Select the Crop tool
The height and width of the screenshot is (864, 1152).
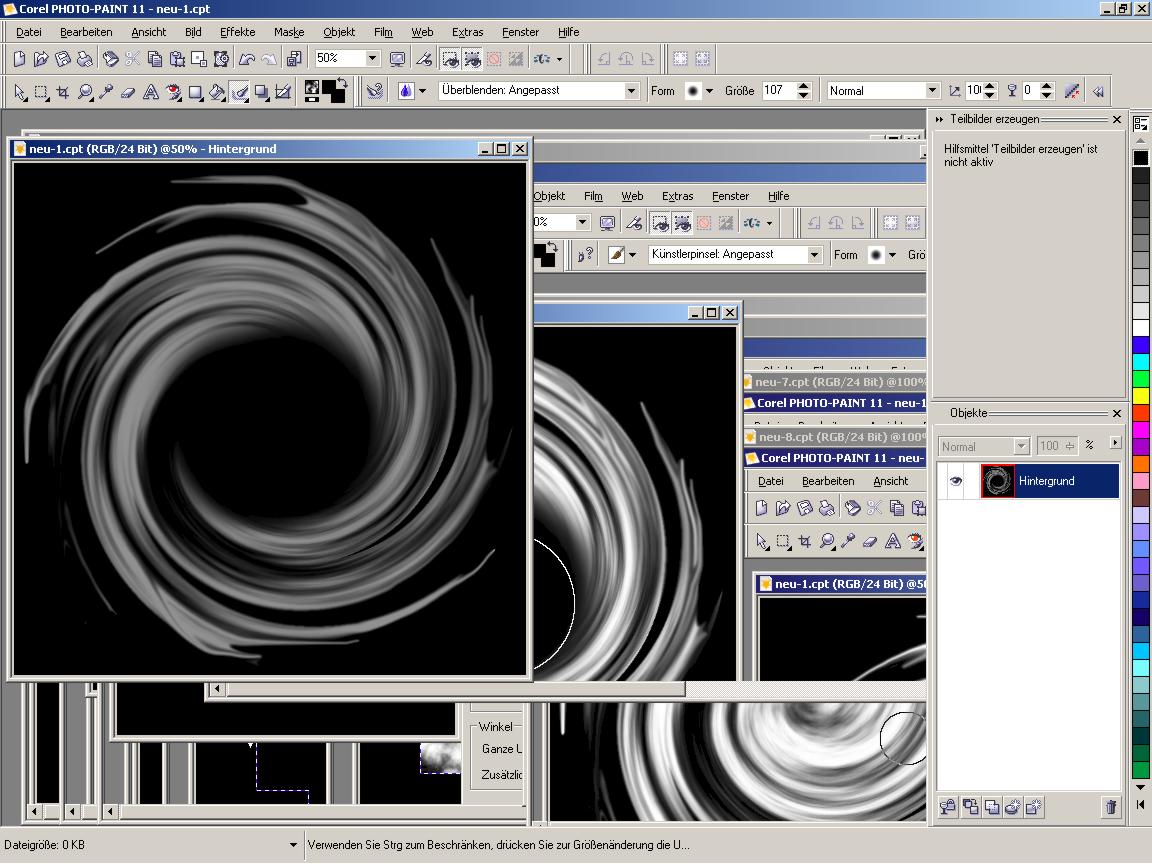pyautogui.click(x=63, y=92)
